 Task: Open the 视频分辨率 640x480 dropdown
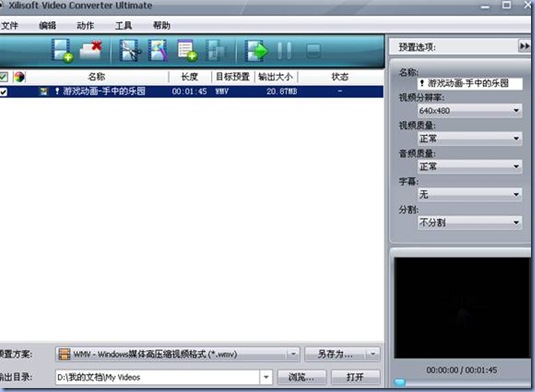pyautogui.click(x=469, y=111)
